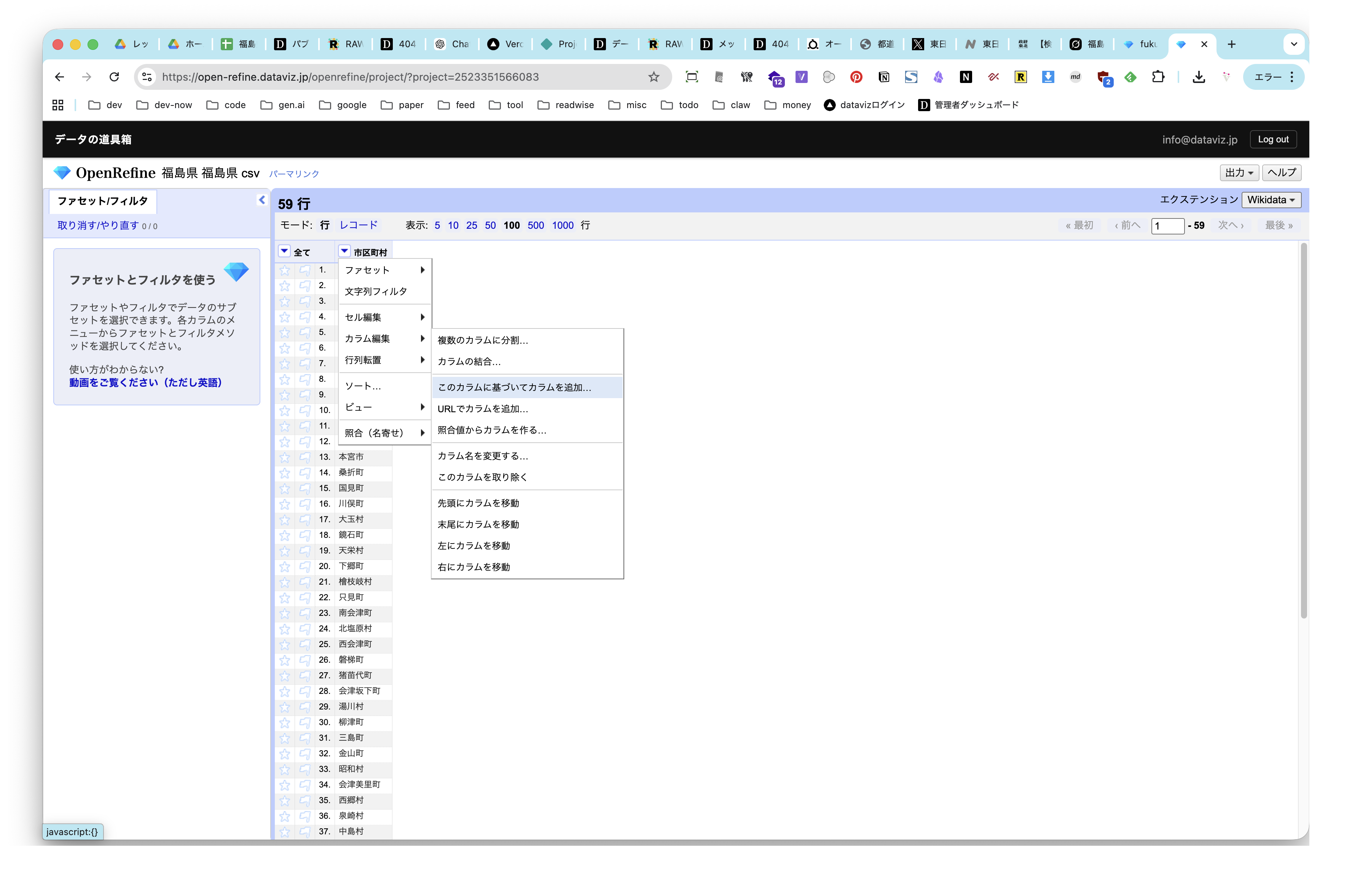Open the browser extensions puzzle icon
1352x896 pixels.
click(x=1158, y=77)
